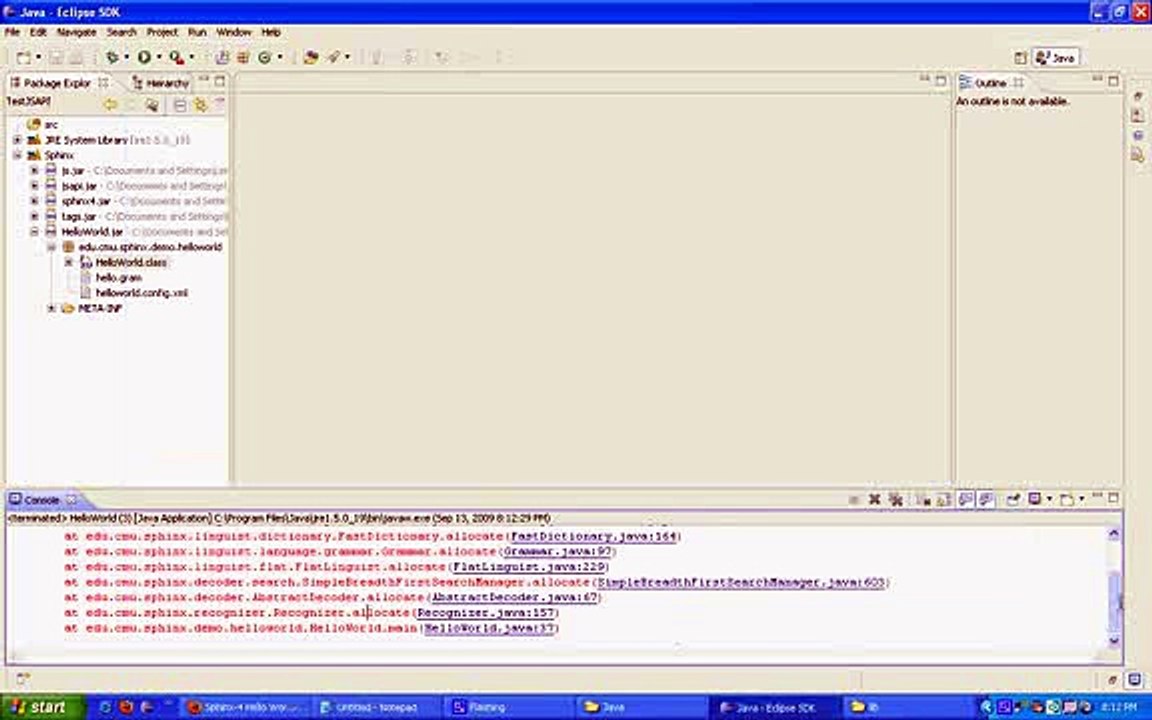Screen dimensions: 1152x720
Task: Click the Open Type toolbar icon
Action: click(312, 57)
